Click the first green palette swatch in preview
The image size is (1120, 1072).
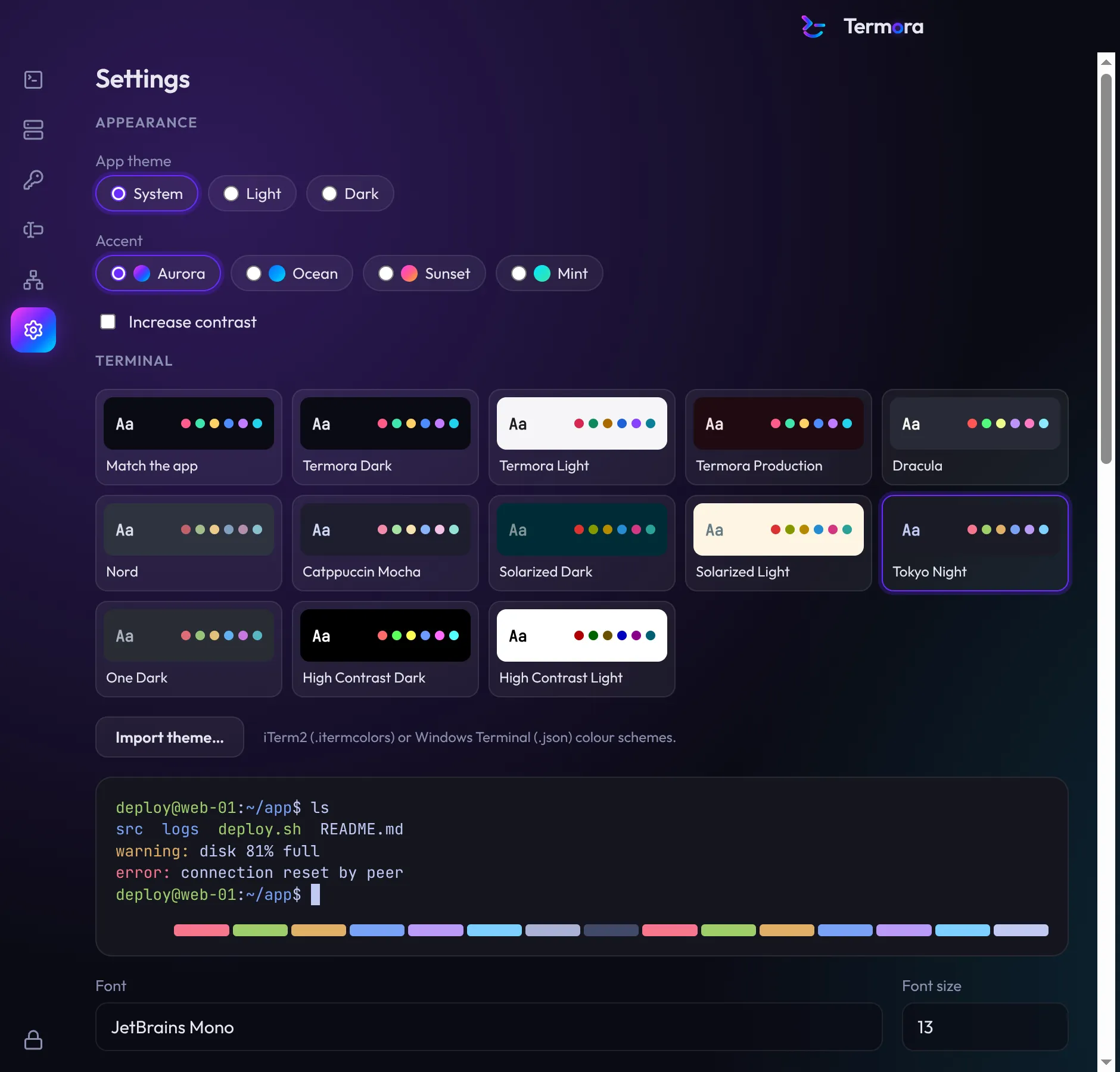coord(260,930)
